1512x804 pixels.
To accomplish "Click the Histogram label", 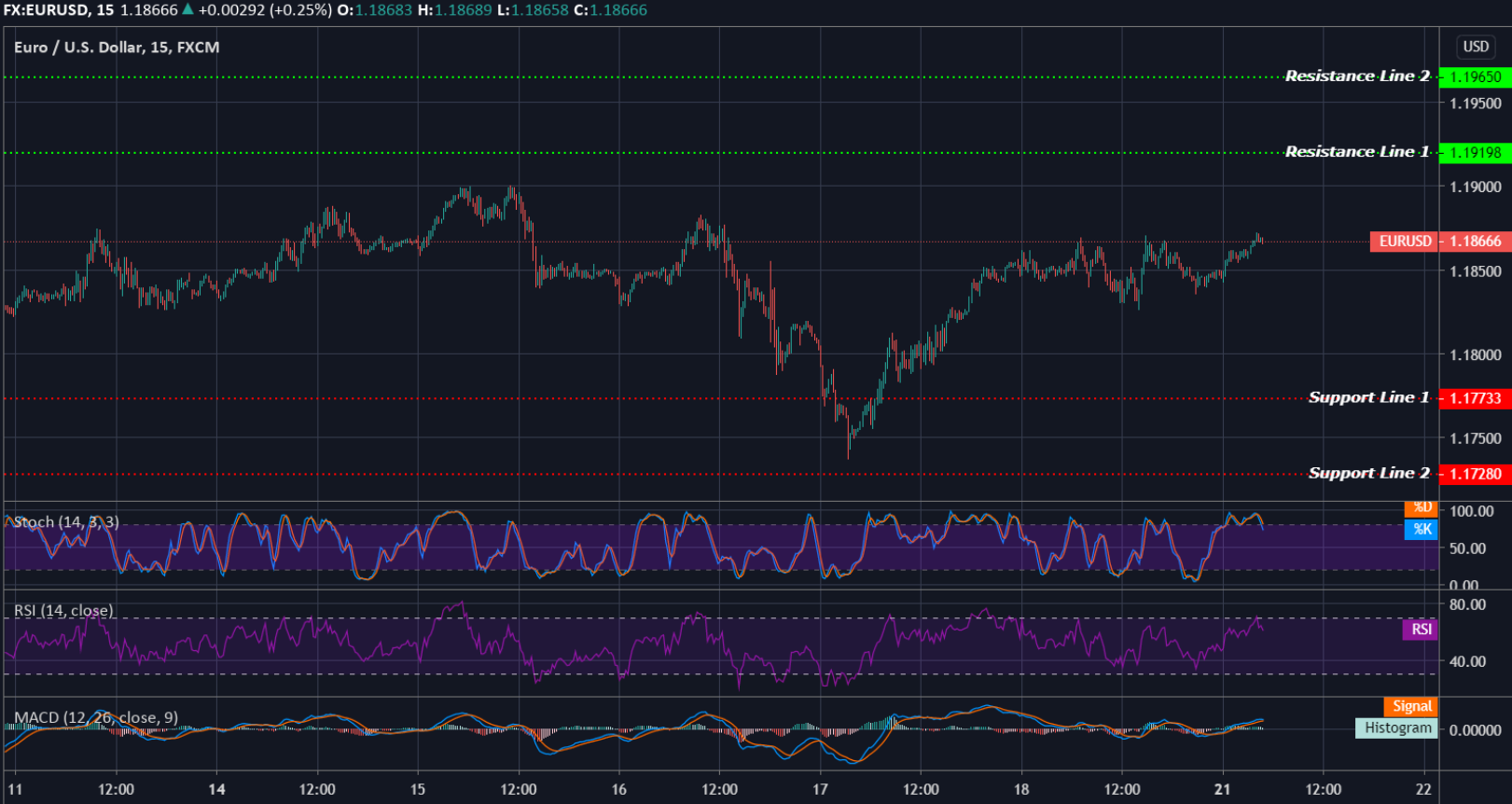I will pos(1397,728).
